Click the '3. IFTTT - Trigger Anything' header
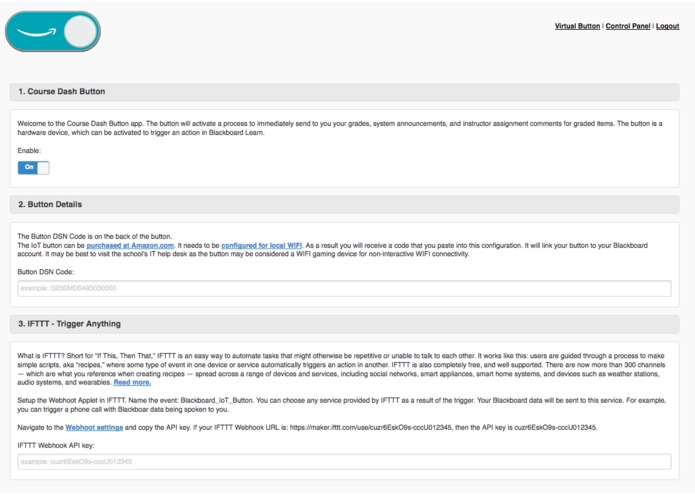The width and height of the screenshot is (695, 494). click(x=344, y=324)
